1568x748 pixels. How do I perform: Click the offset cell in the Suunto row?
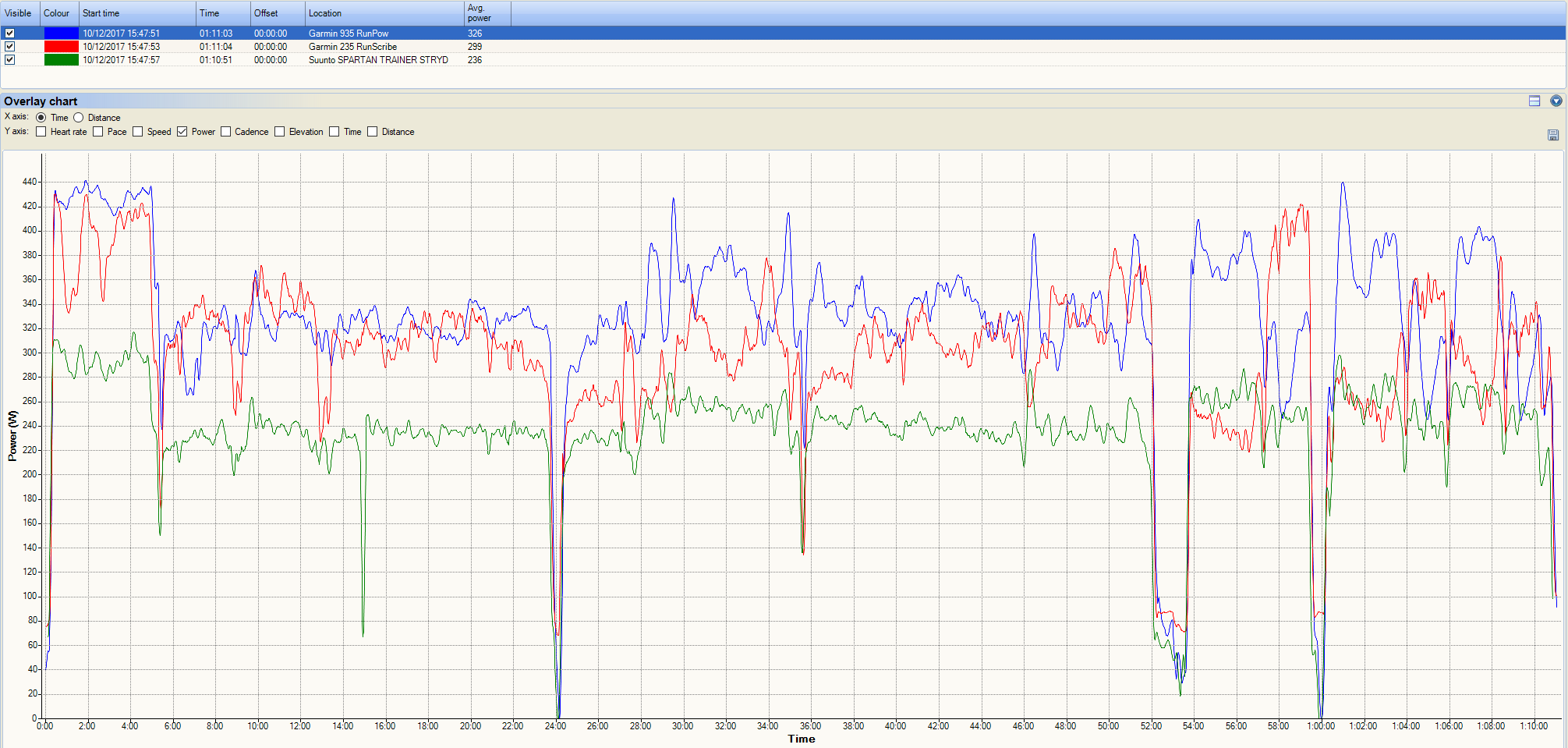tap(271, 60)
